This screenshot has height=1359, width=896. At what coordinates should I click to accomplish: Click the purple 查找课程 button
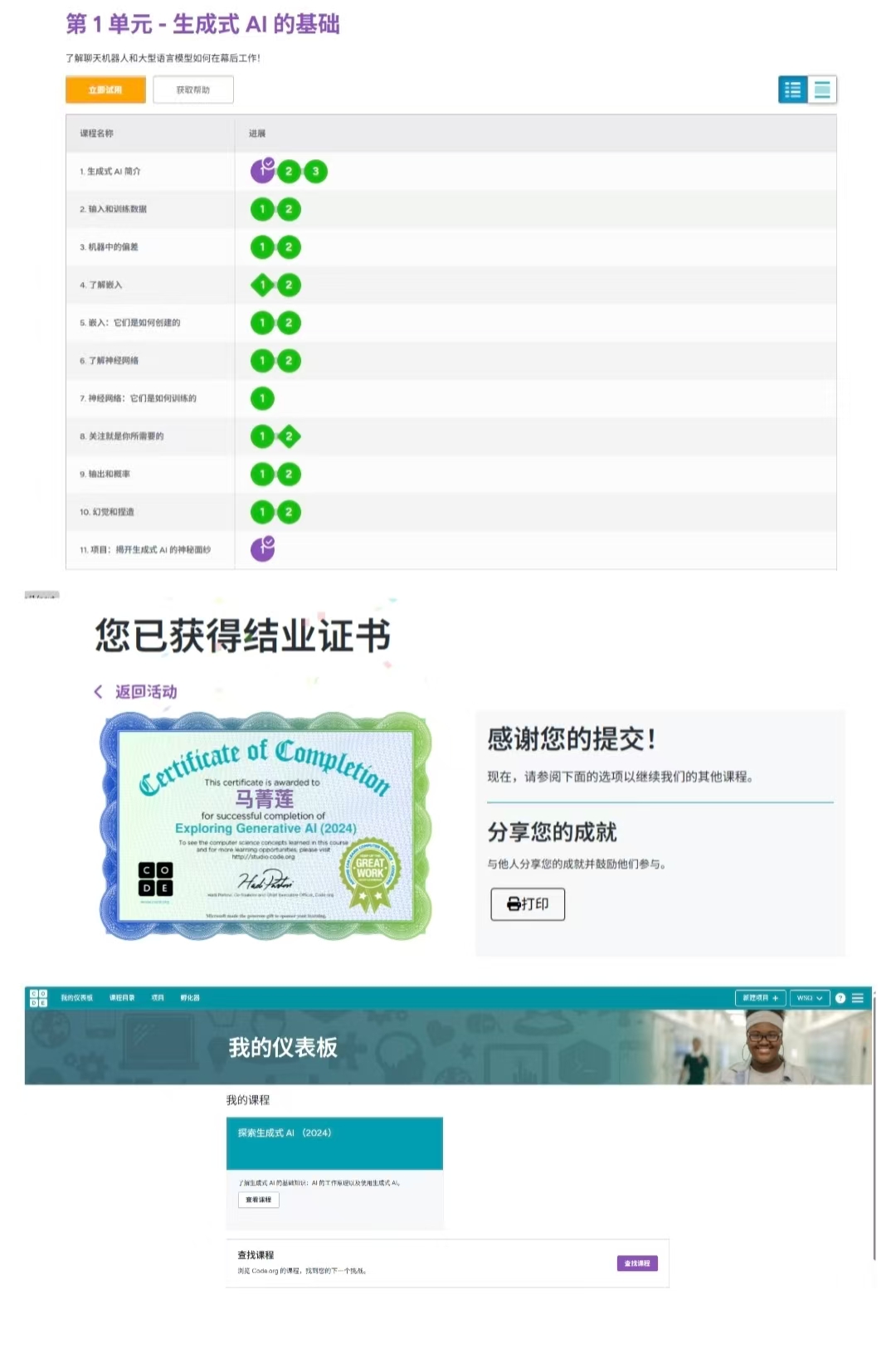(637, 1264)
